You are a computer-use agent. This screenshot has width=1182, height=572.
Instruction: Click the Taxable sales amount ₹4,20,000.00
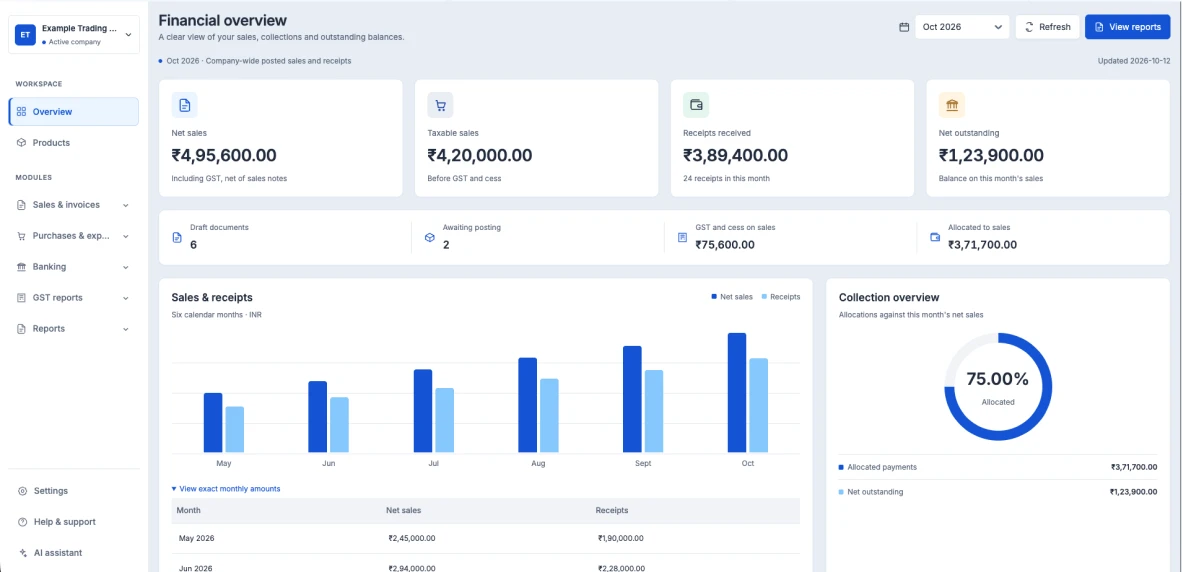click(x=479, y=155)
